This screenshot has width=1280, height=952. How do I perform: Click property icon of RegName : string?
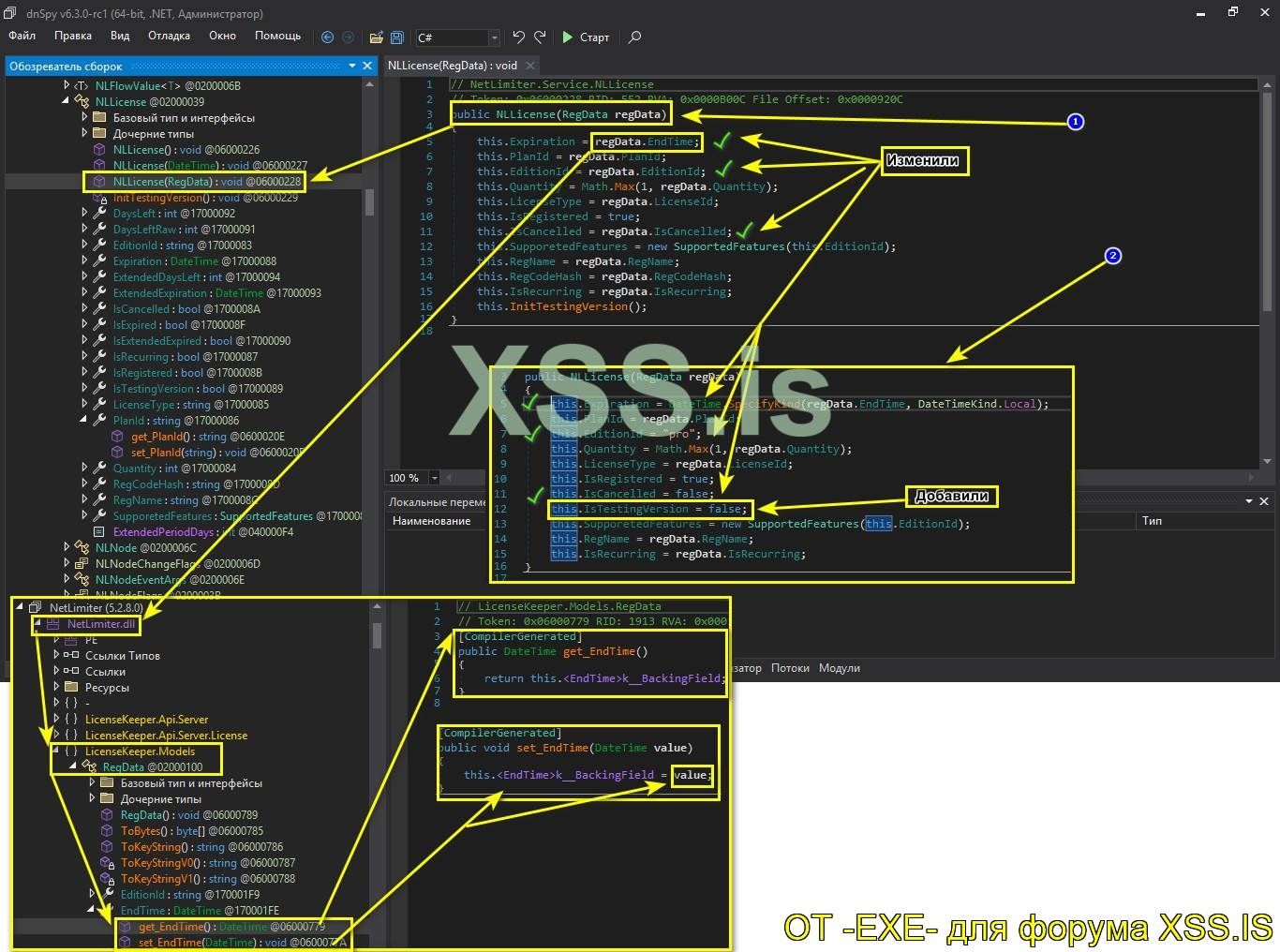pos(100,500)
